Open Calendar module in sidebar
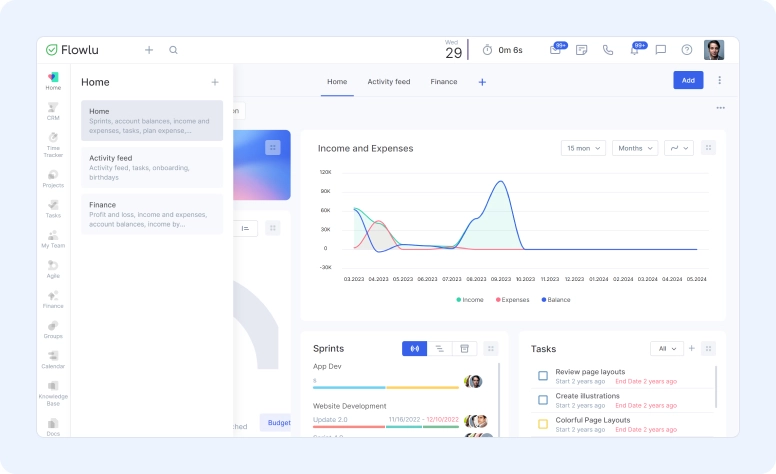 pyautogui.click(x=53, y=360)
